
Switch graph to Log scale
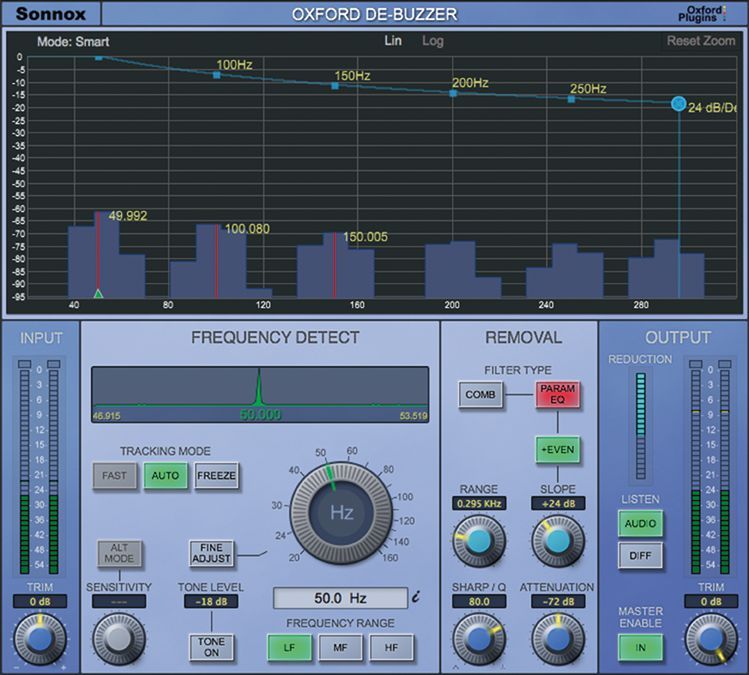point(433,41)
